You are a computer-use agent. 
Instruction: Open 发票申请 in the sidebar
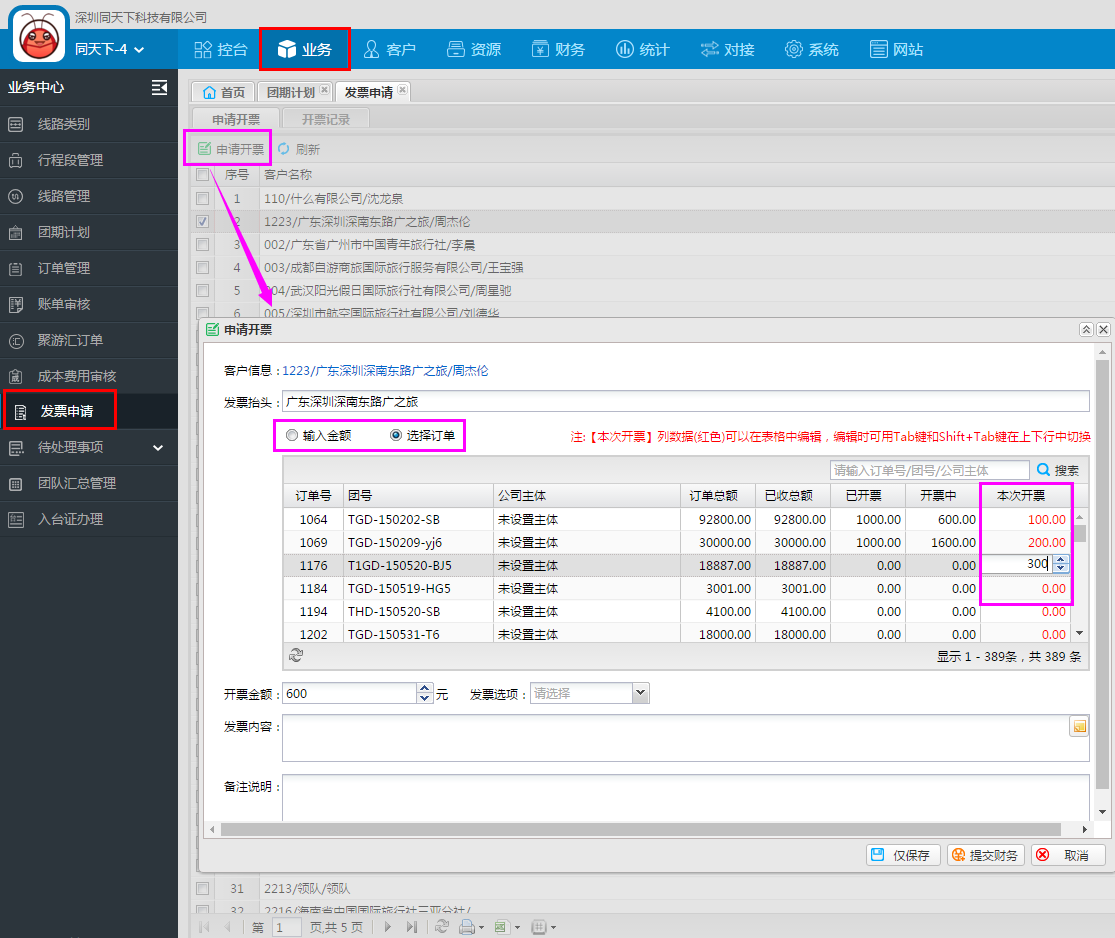(x=89, y=411)
